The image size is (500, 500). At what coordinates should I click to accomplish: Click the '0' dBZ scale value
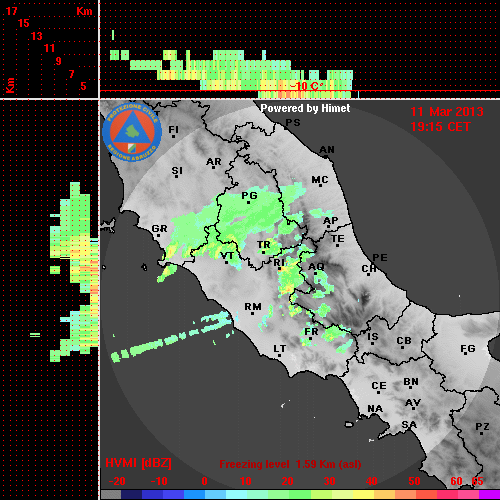(204, 481)
